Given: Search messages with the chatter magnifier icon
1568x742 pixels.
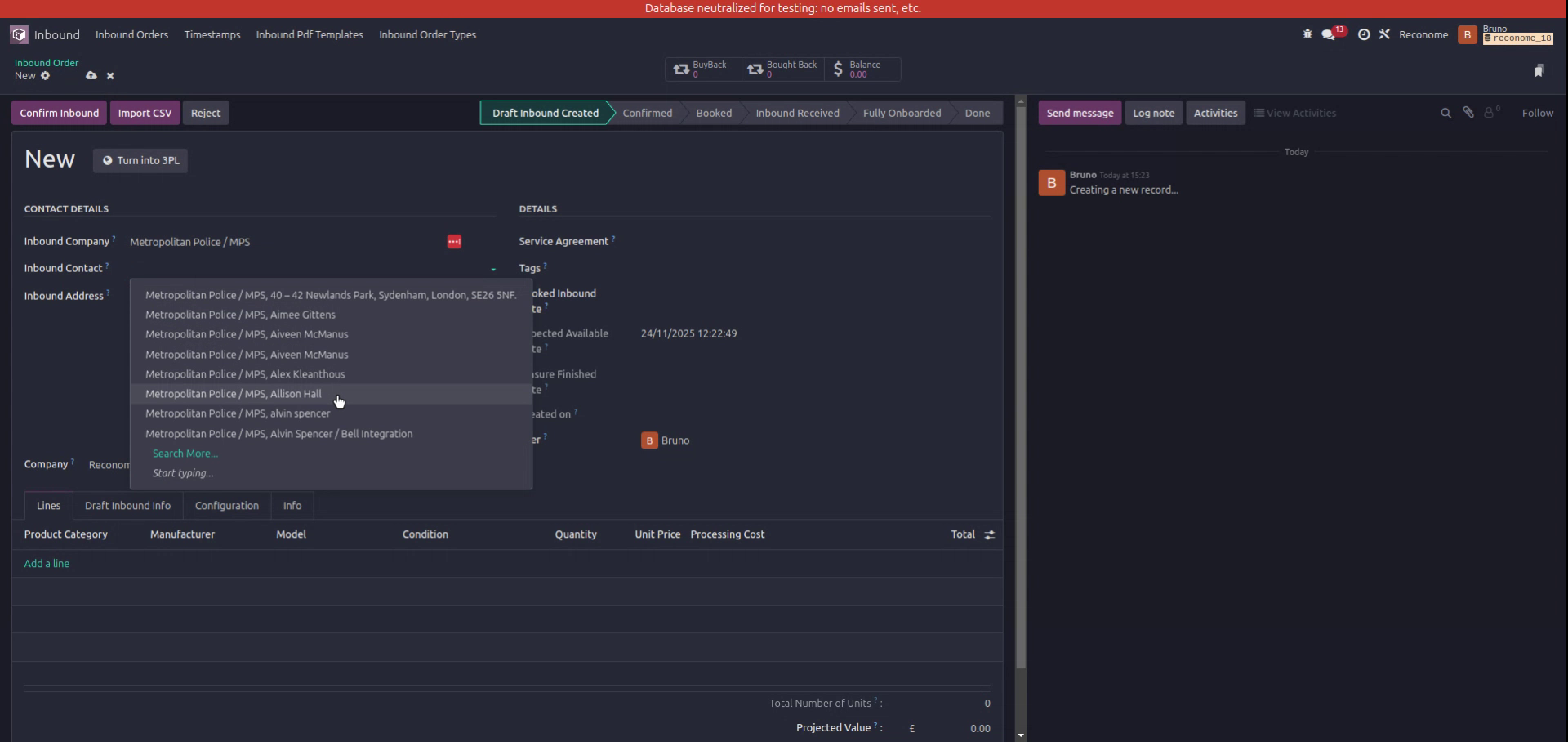Looking at the screenshot, I should click(x=1445, y=112).
